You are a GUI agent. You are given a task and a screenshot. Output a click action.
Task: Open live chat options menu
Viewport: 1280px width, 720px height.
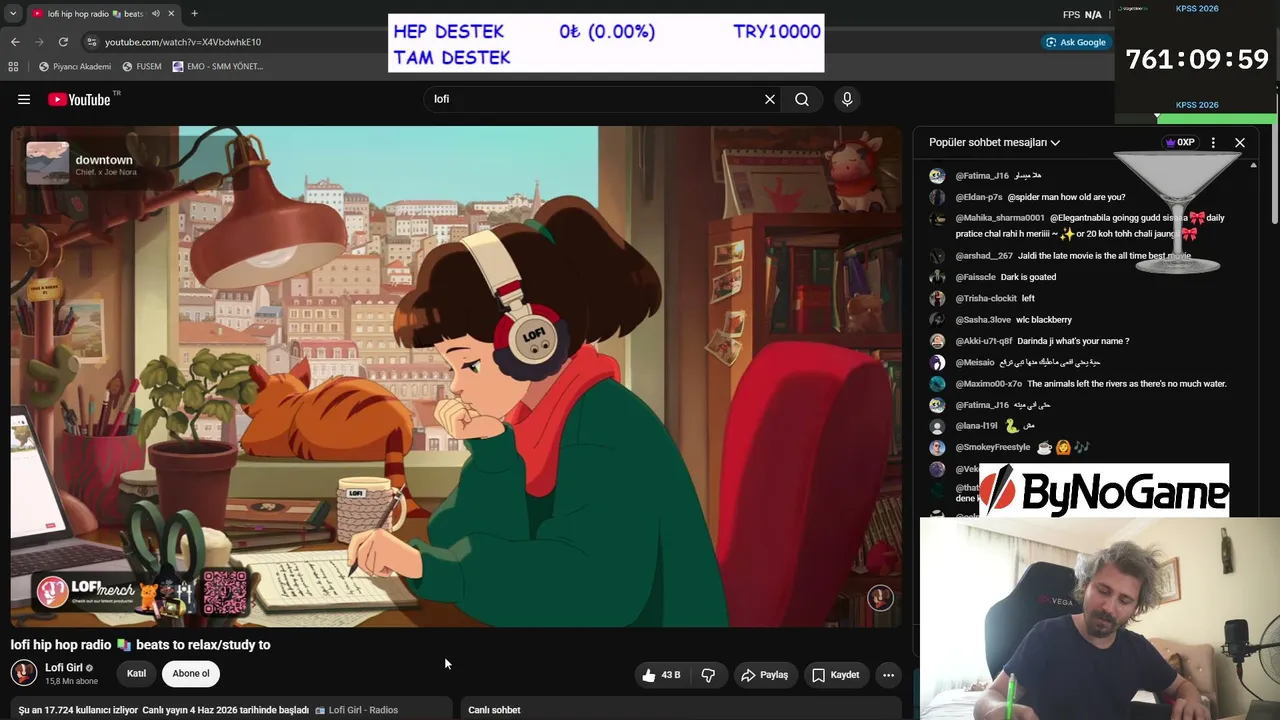tap(1213, 142)
